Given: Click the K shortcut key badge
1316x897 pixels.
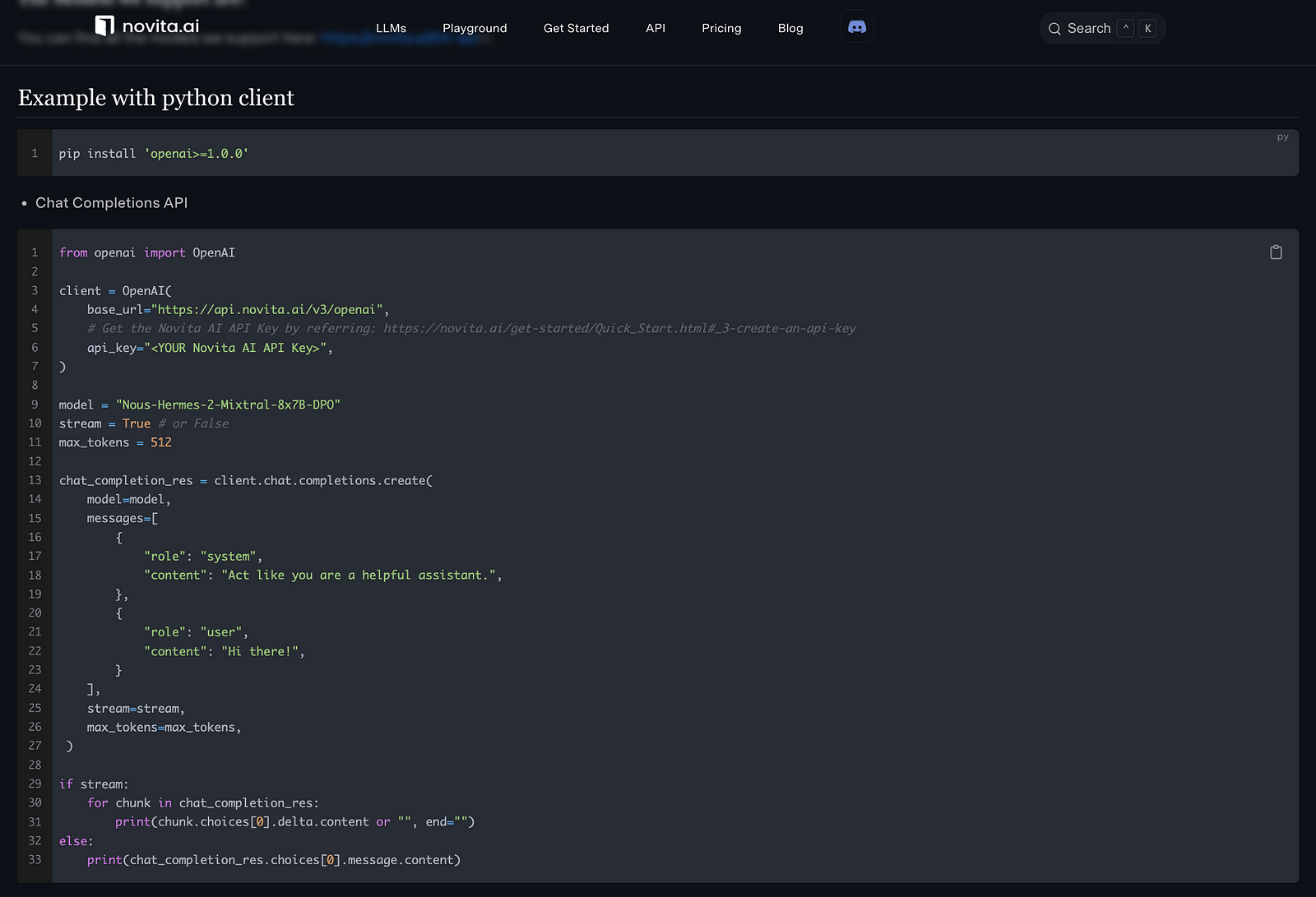Looking at the screenshot, I should tap(1148, 29).
